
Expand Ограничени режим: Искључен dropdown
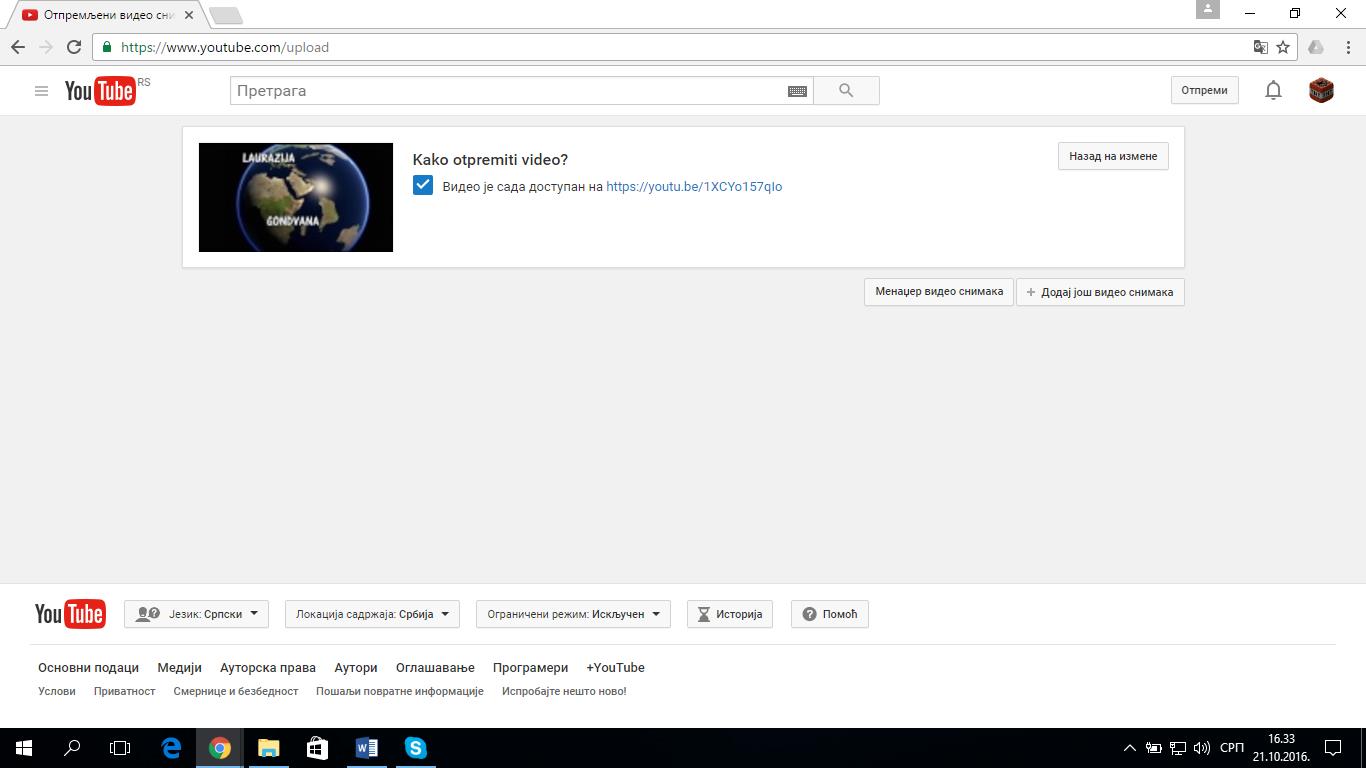pyautogui.click(x=573, y=614)
